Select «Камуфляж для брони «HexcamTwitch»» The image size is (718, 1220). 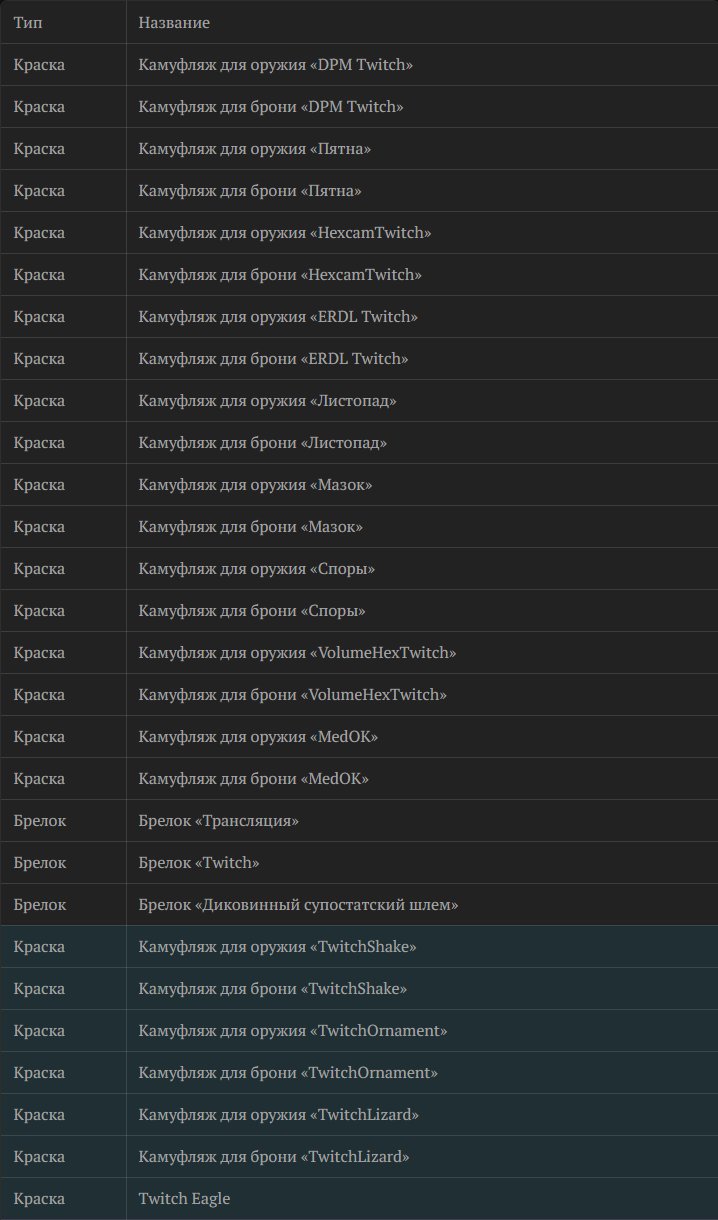280,275
